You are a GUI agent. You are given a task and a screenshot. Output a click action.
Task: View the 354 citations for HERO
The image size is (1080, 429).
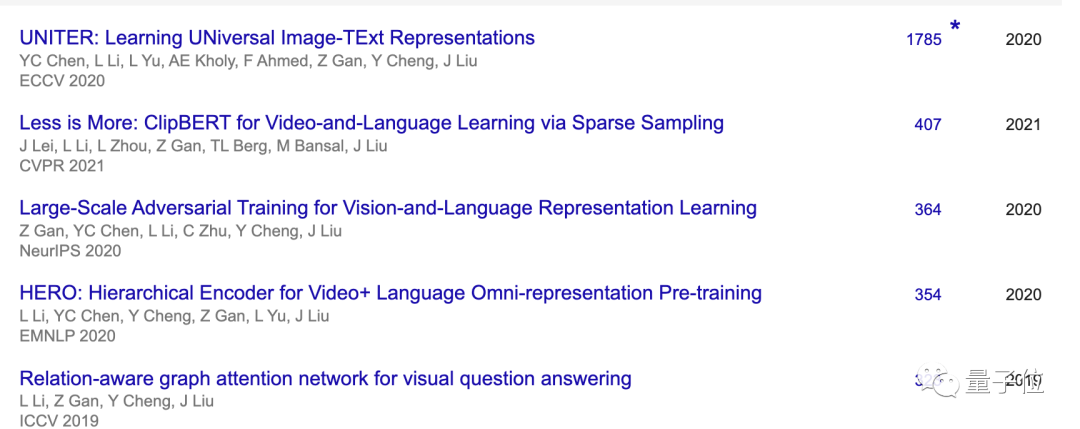(928, 295)
